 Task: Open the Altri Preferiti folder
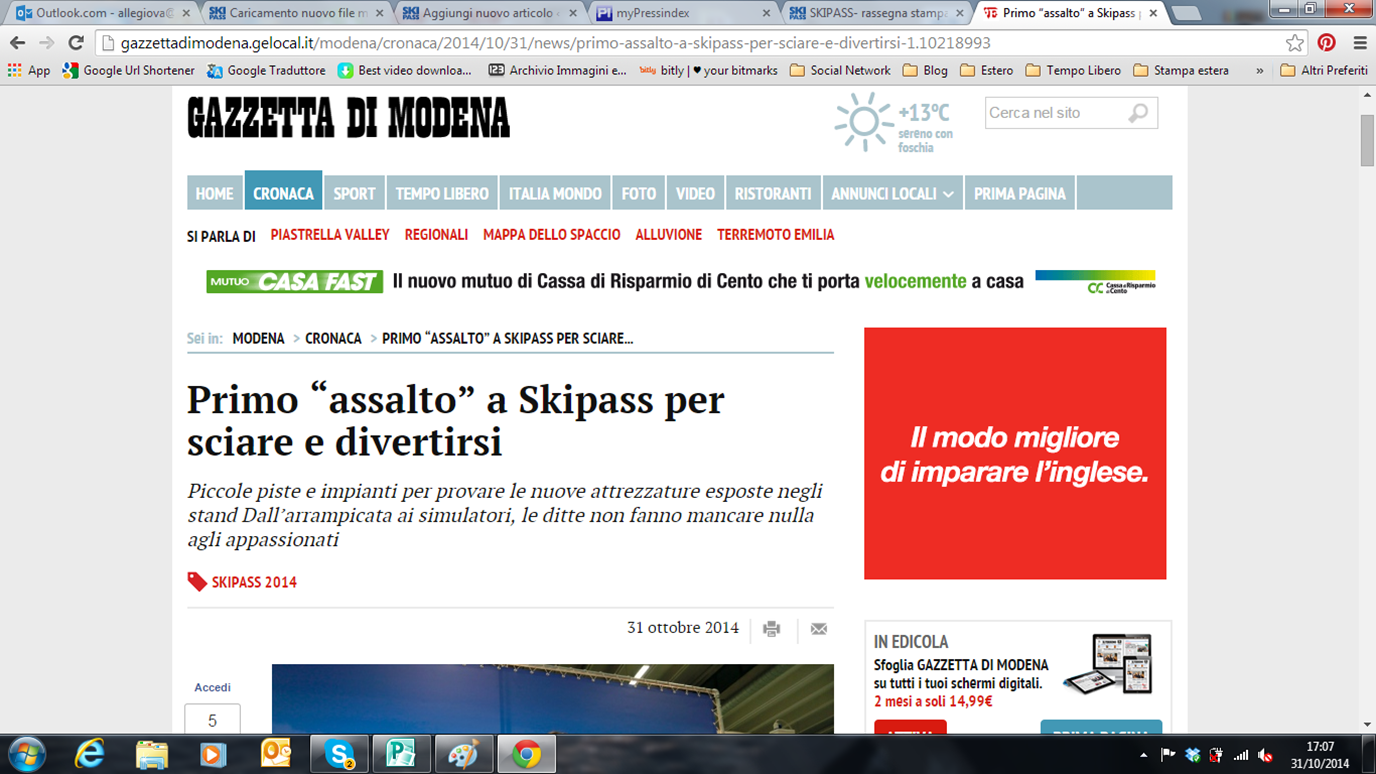[x=1324, y=70]
